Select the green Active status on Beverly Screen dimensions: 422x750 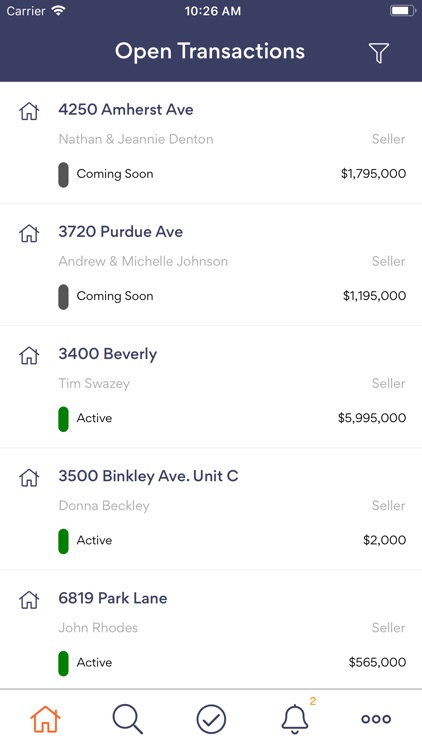pyautogui.click(x=85, y=419)
